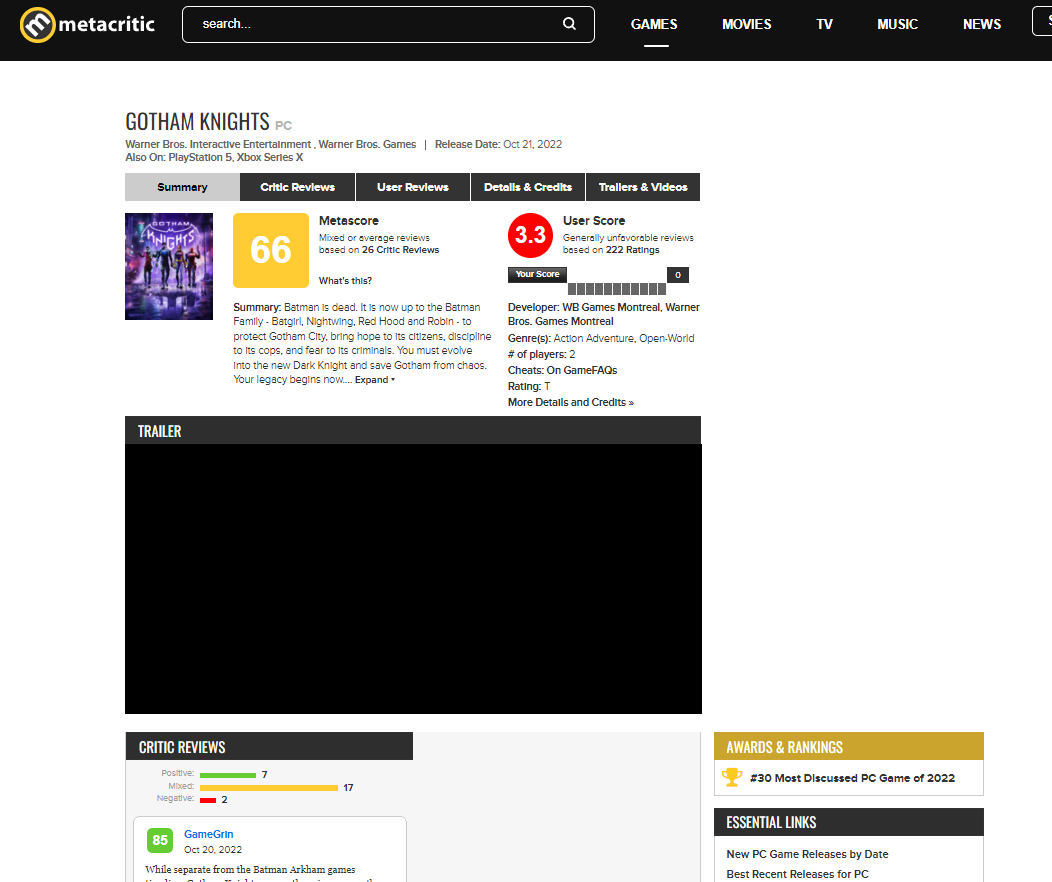
Task: Open the TV nav menu
Action: point(825,24)
